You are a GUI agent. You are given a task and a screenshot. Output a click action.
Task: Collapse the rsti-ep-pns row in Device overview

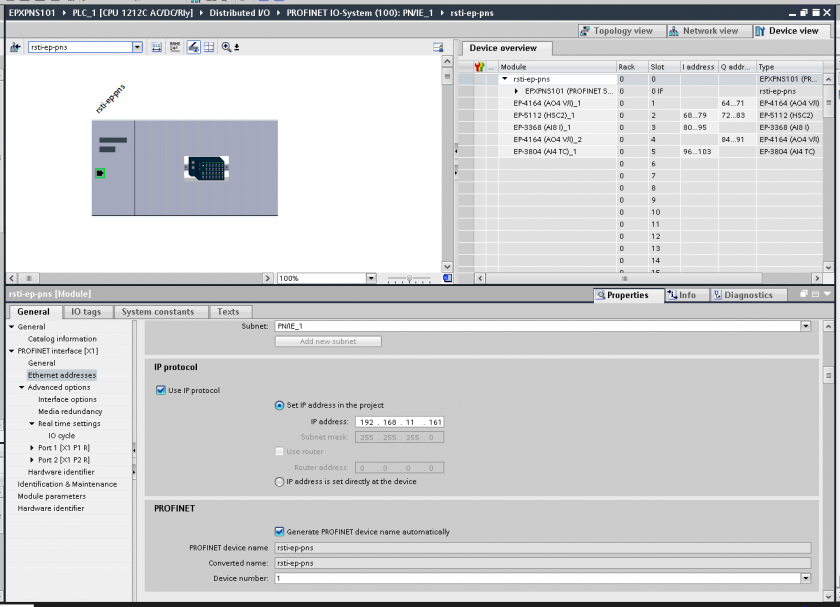pyautogui.click(x=505, y=79)
